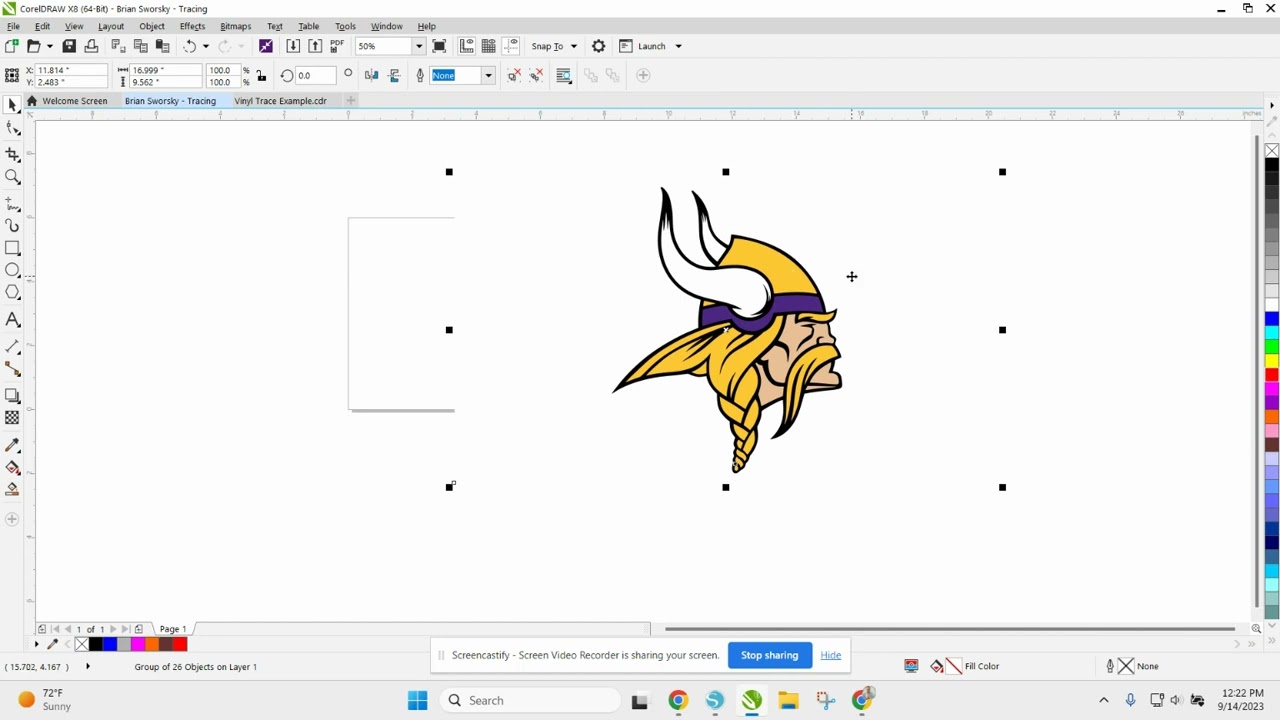Click the Export arrow icon
This screenshot has width=1280, height=720.
(315, 46)
